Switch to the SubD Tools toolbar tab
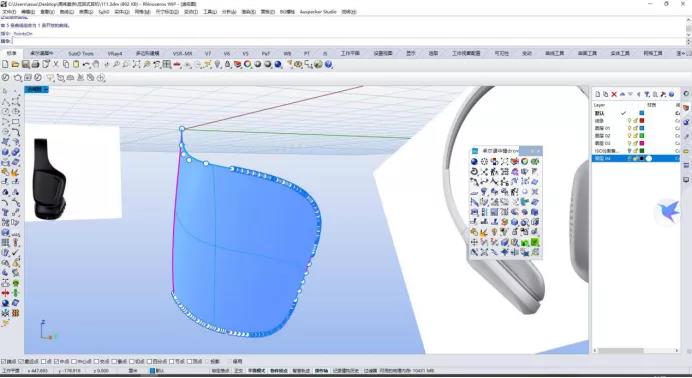Image resolution: width=692 pixels, height=378 pixels. (x=81, y=53)
